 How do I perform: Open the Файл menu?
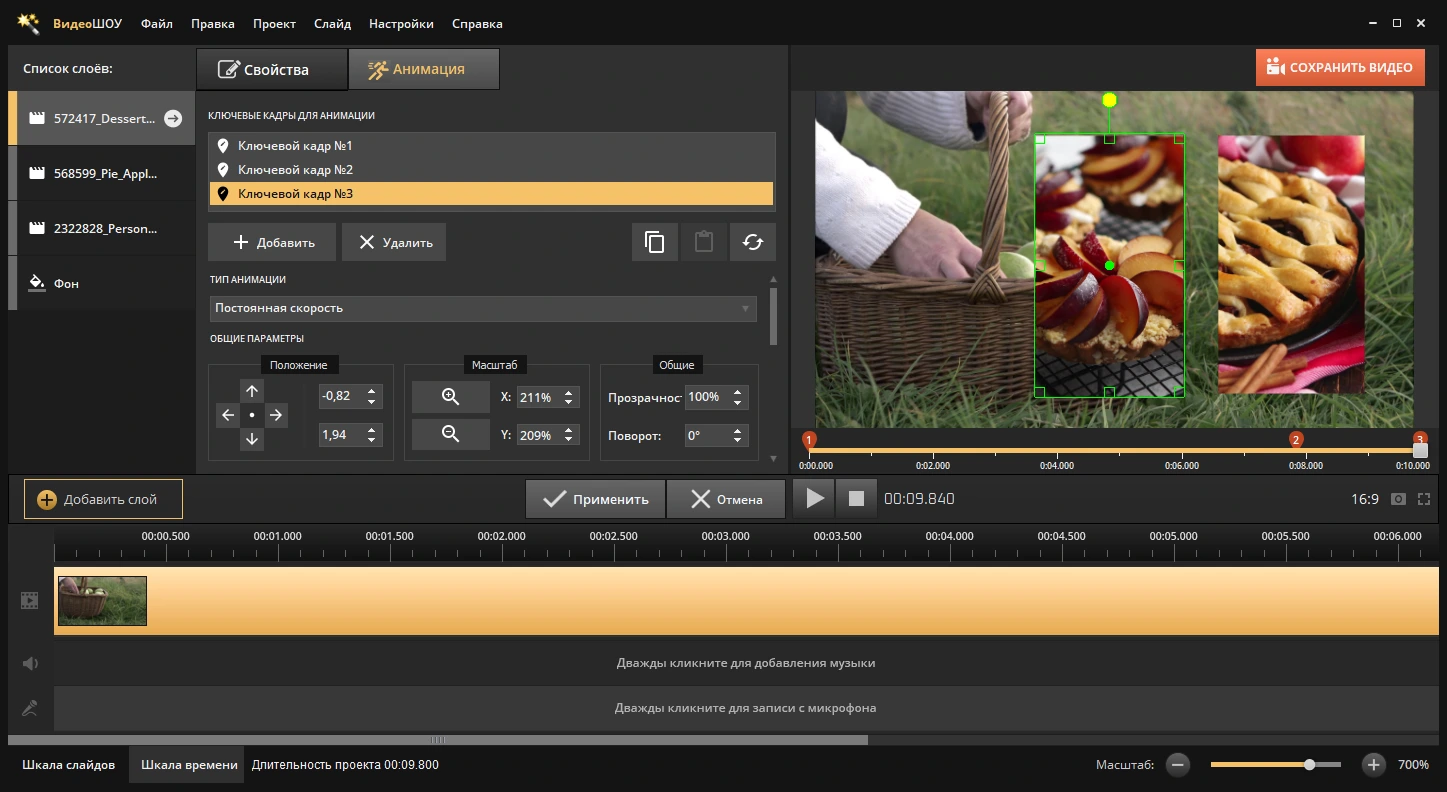click(157, 23)
